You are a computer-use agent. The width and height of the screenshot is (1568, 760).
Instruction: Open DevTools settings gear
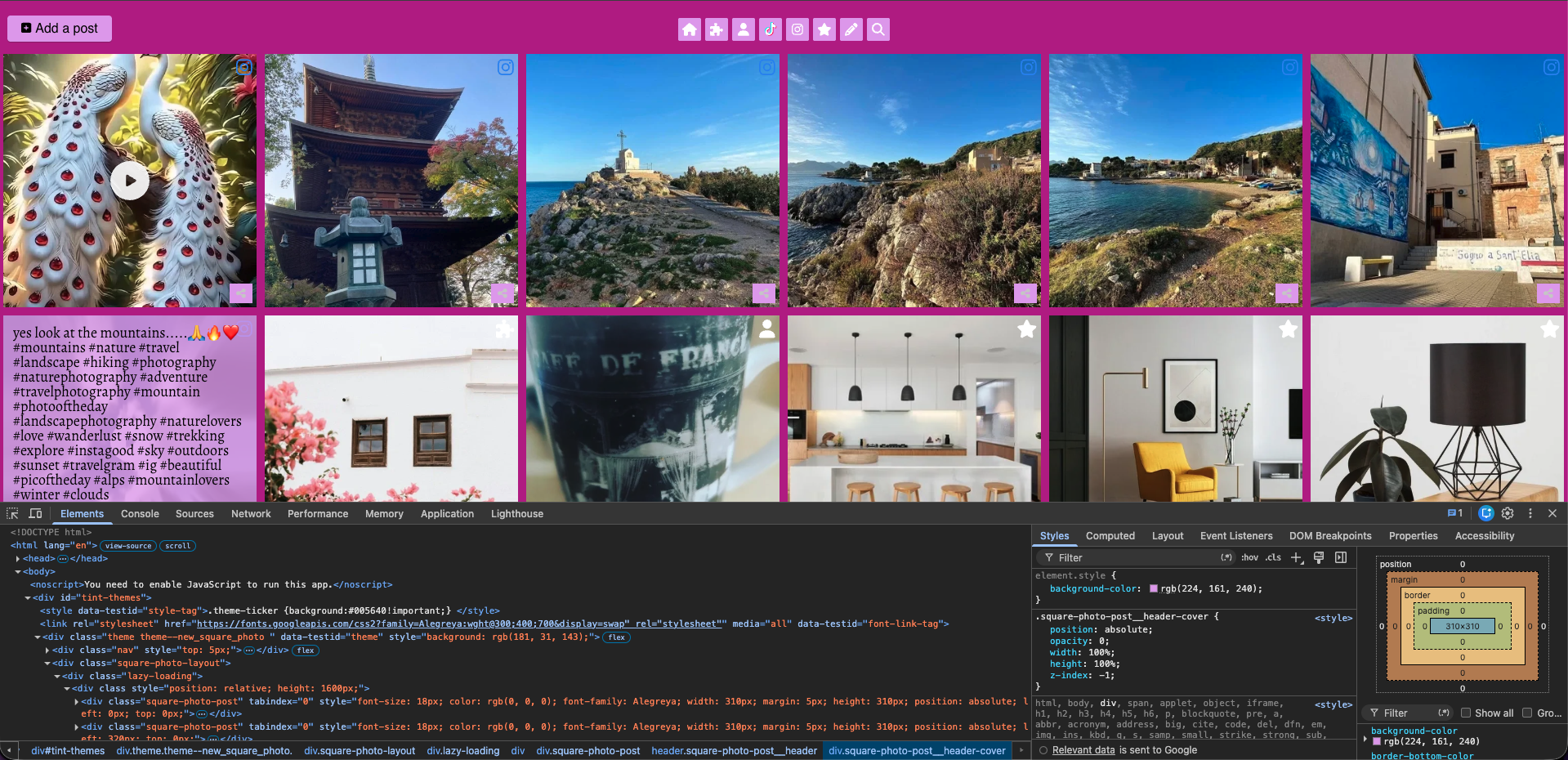(1508, 513)
